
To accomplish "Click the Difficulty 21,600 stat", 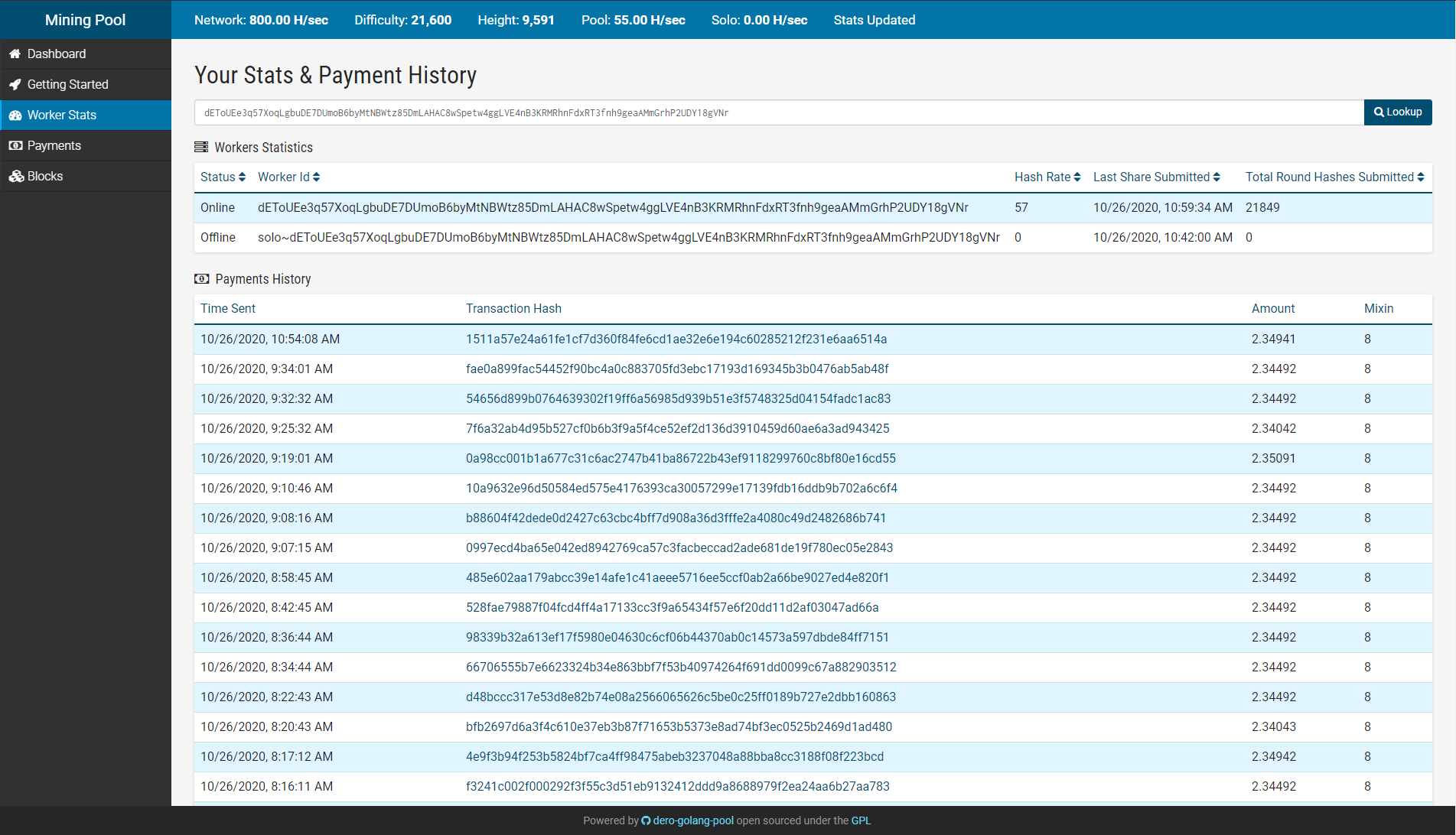I will tap(402, 20).
